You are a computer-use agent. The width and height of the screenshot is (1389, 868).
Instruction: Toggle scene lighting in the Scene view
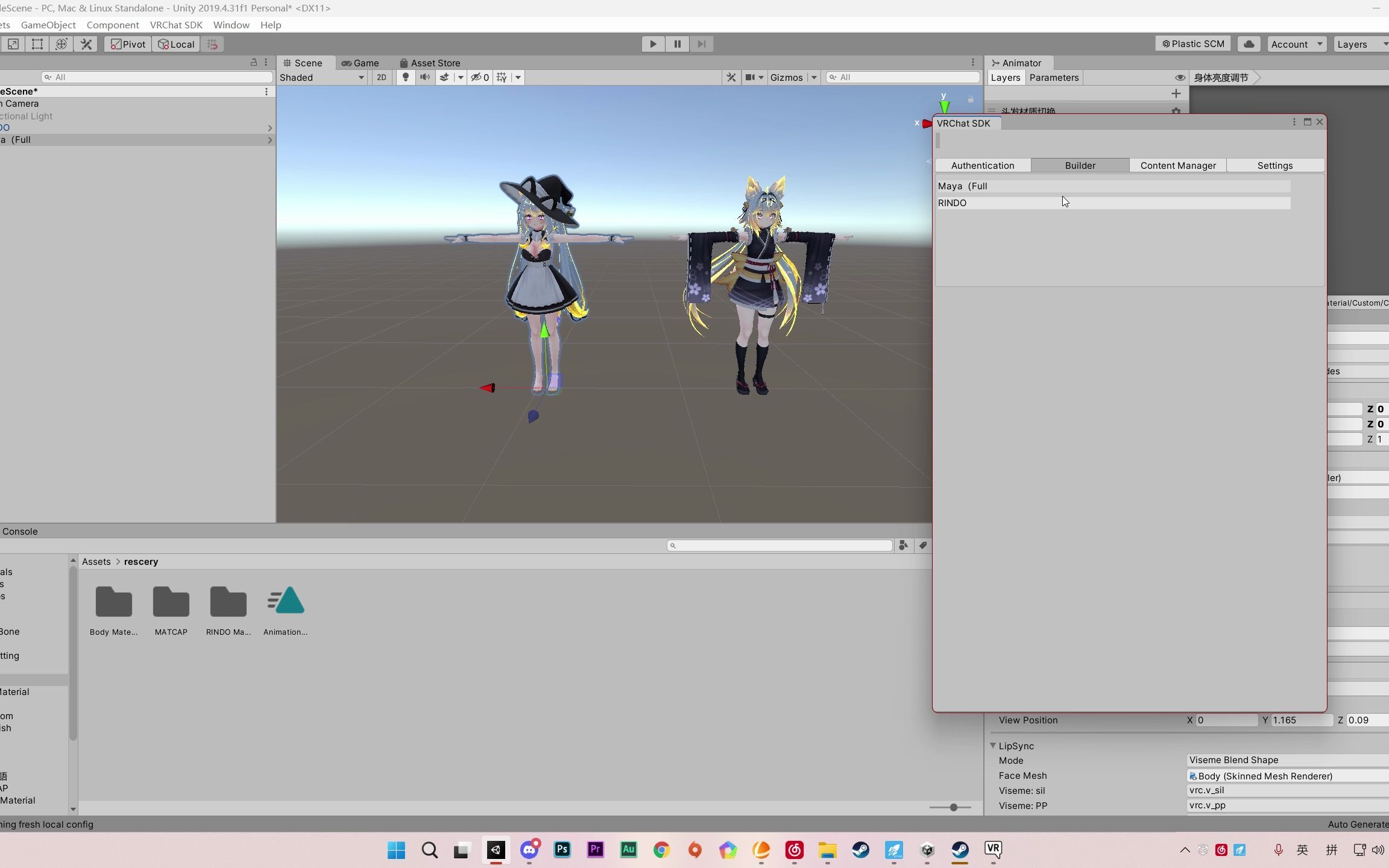click(405, 77)
